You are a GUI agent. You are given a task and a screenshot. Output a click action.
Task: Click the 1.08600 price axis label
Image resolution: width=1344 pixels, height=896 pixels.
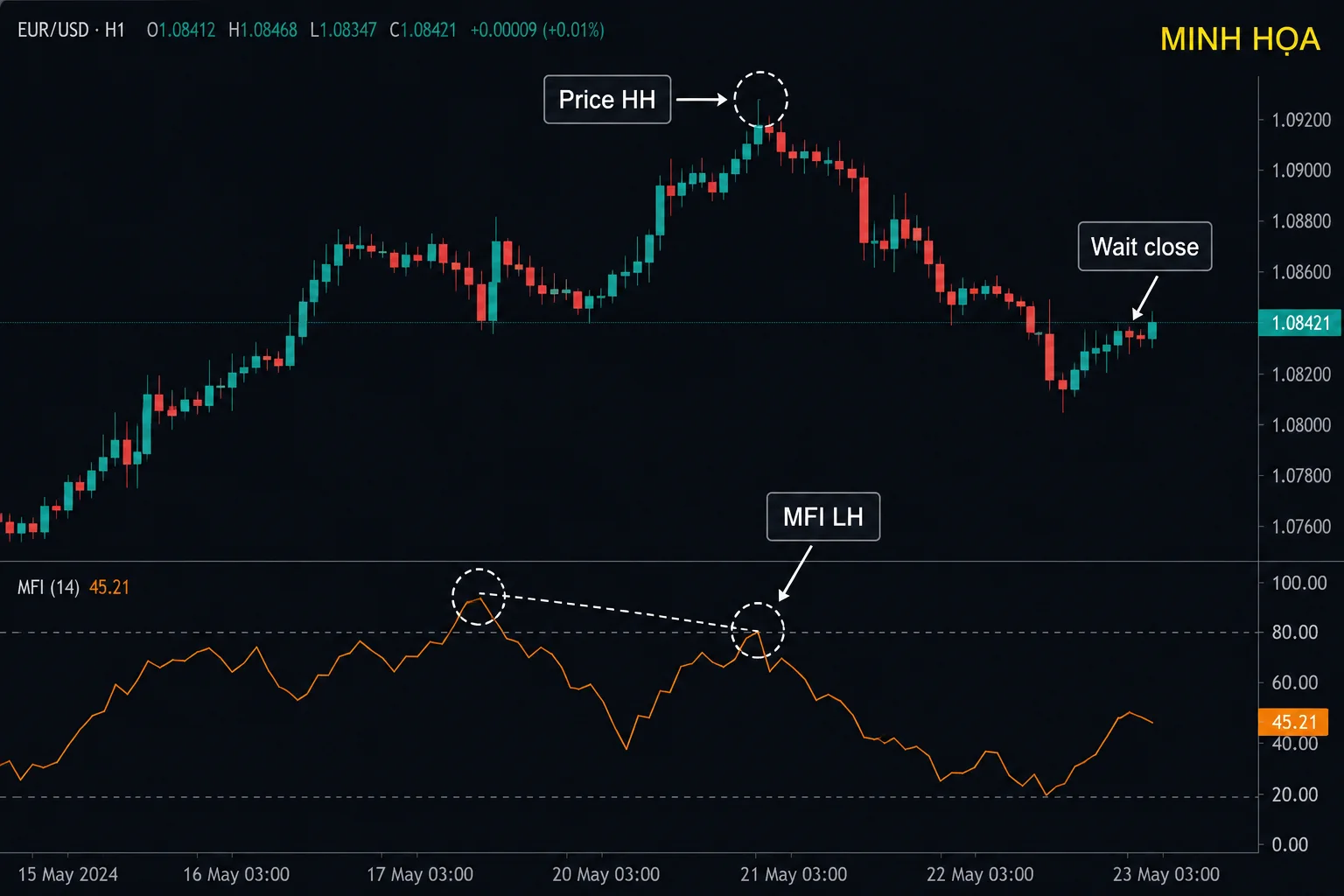point(1301,272)
